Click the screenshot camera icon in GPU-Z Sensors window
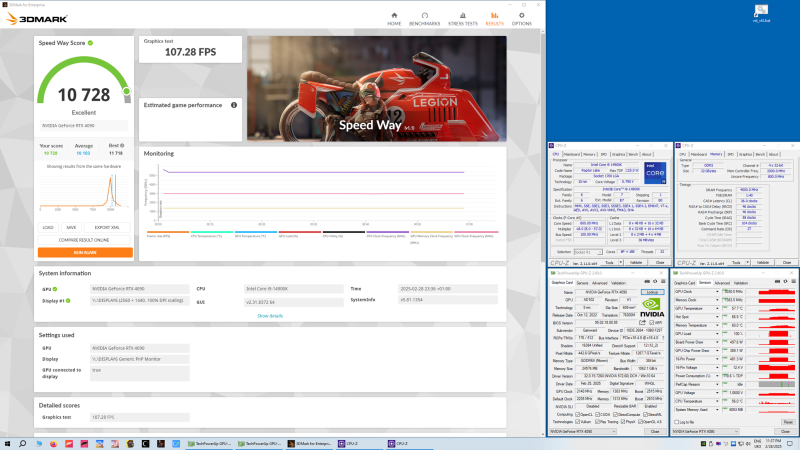The width and height of the screenshot is (800, 450). pyautogui.click(x=777, y=281)
